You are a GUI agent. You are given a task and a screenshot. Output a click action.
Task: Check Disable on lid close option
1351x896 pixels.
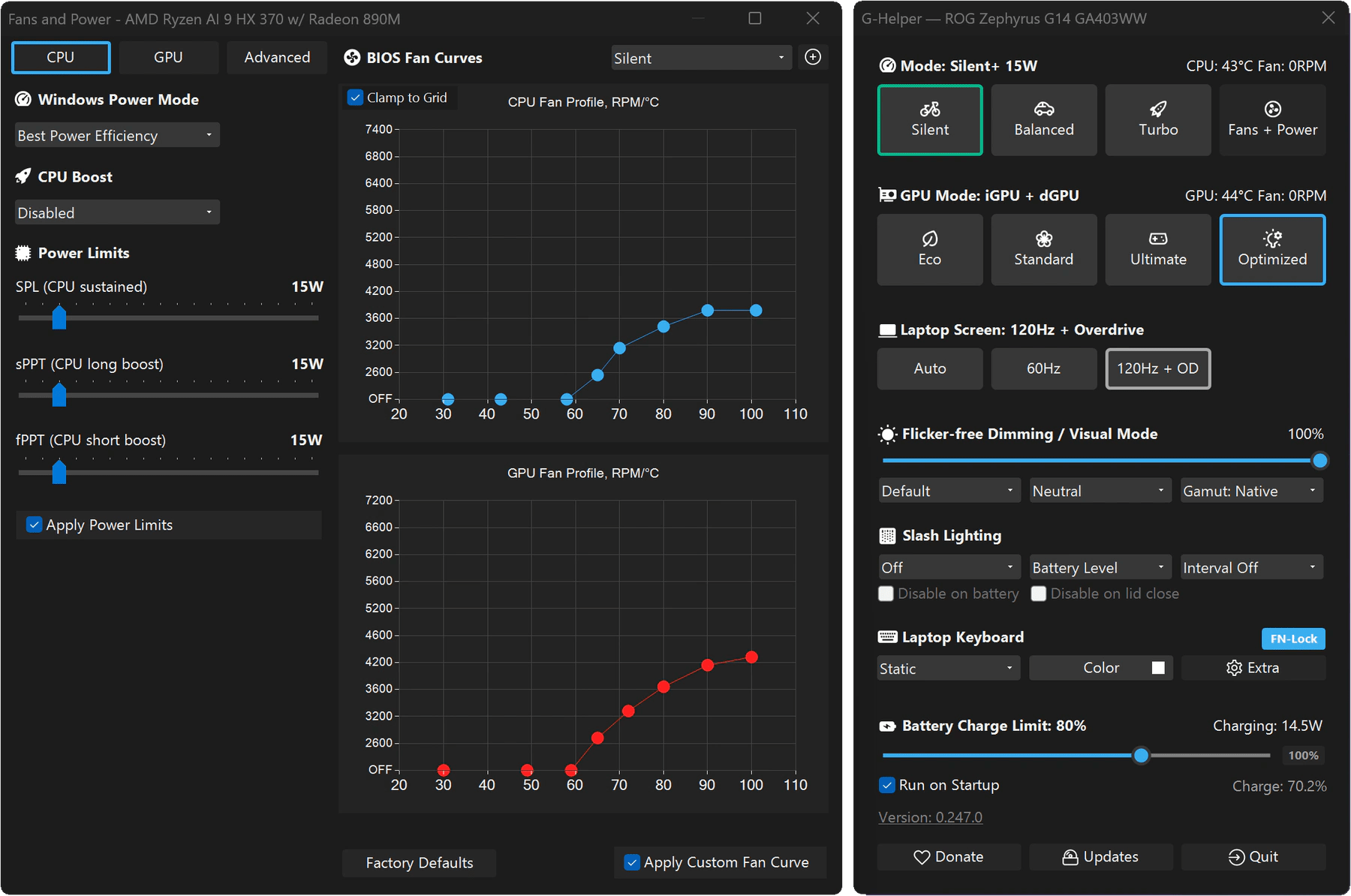(x=1039, y=594)
